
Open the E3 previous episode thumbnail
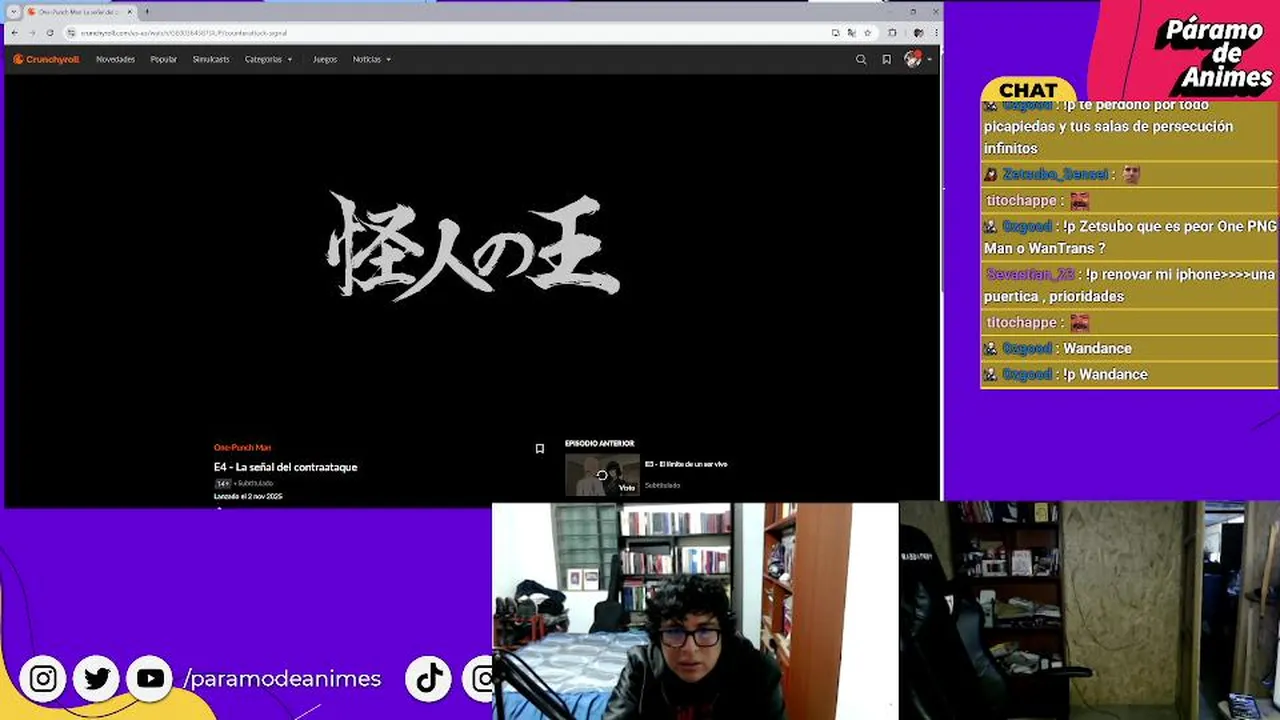602,475
